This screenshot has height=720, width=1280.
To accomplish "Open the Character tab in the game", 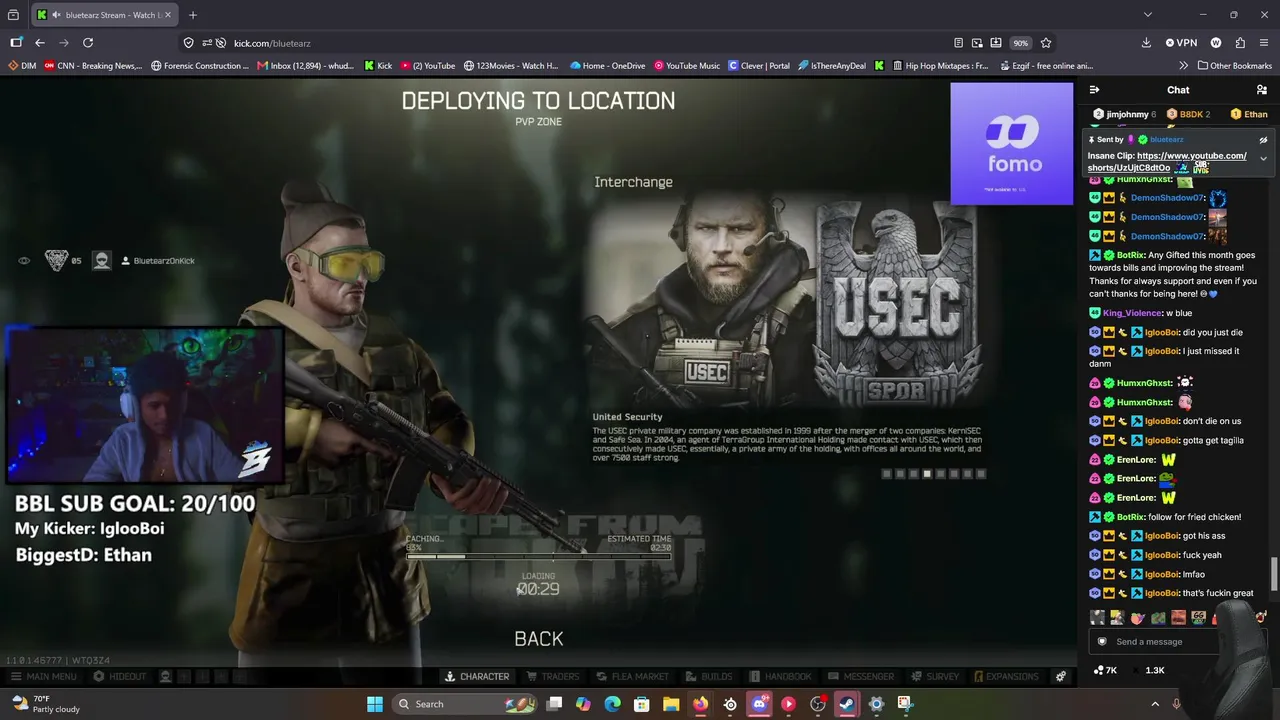I will [477, 677].
